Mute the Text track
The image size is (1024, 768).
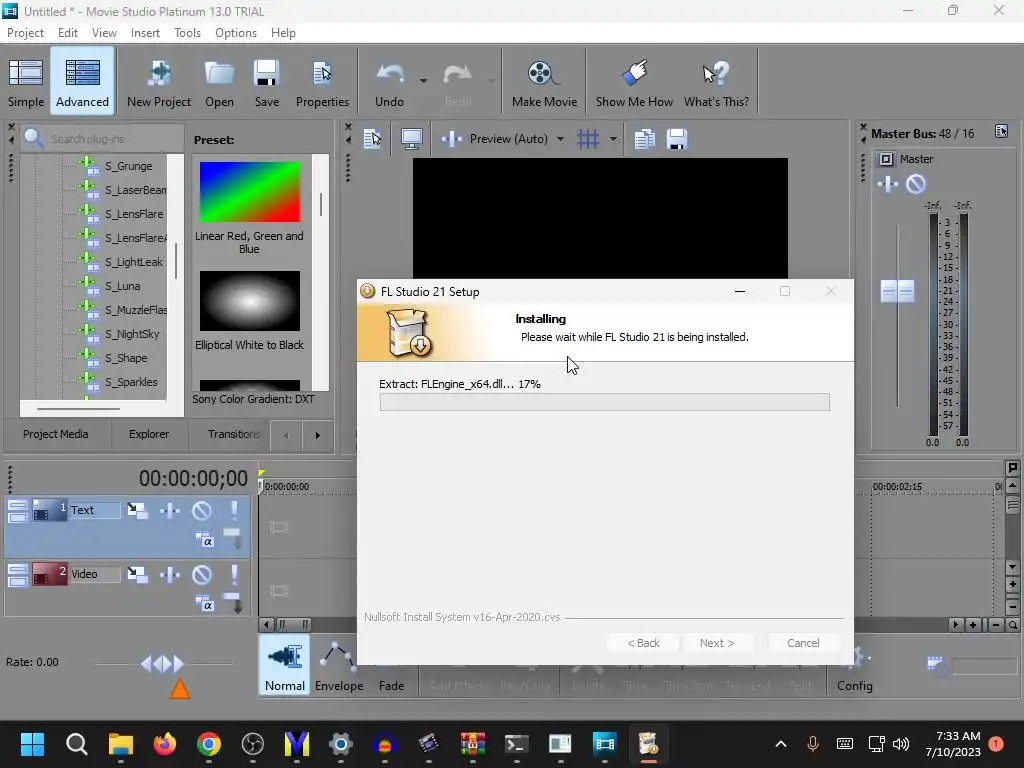(x=202, y=510)
